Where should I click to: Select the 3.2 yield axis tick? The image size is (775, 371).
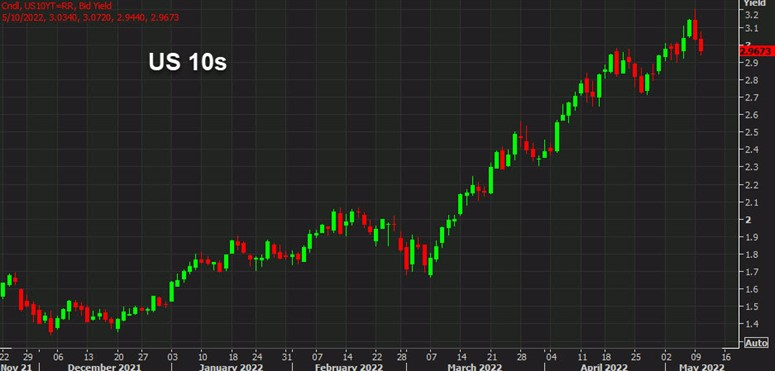pos(752,15)
